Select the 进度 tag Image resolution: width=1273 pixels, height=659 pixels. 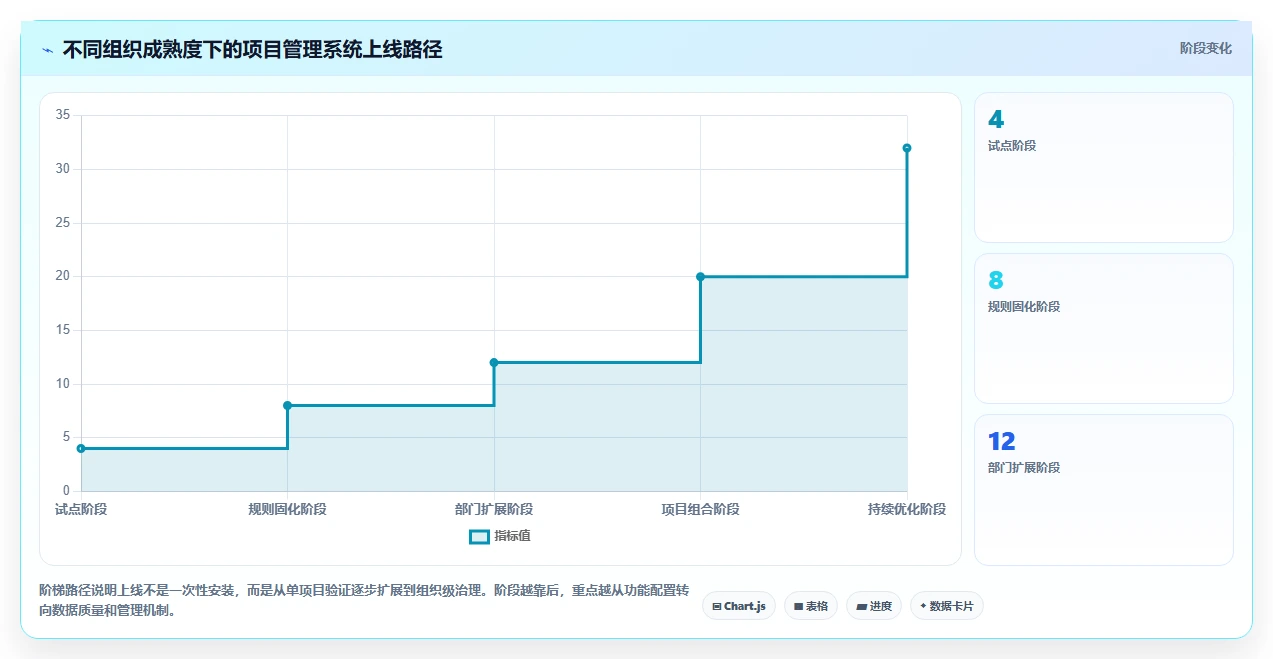point(874,606)
